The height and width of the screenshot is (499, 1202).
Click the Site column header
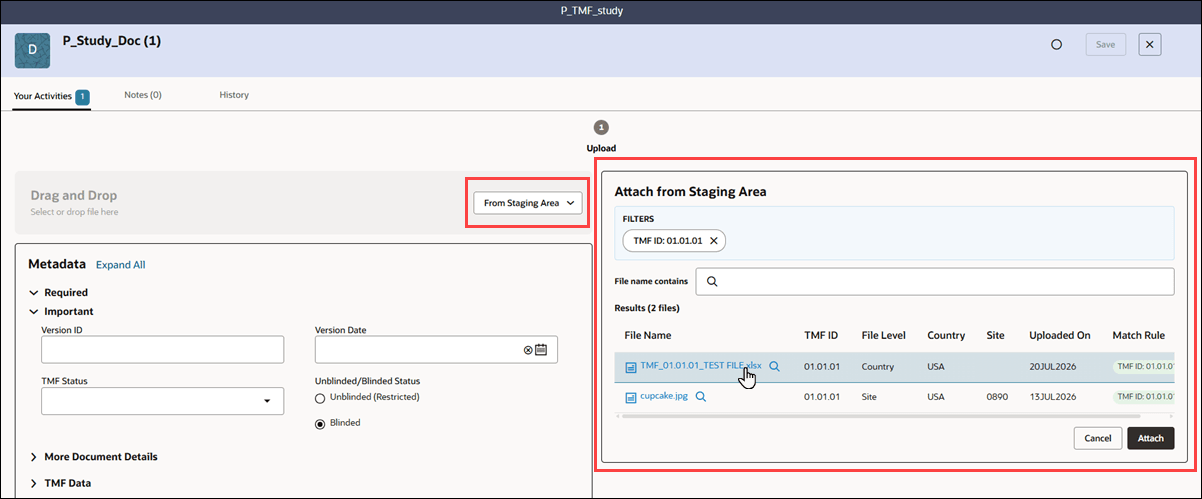[x=994, y=335]
